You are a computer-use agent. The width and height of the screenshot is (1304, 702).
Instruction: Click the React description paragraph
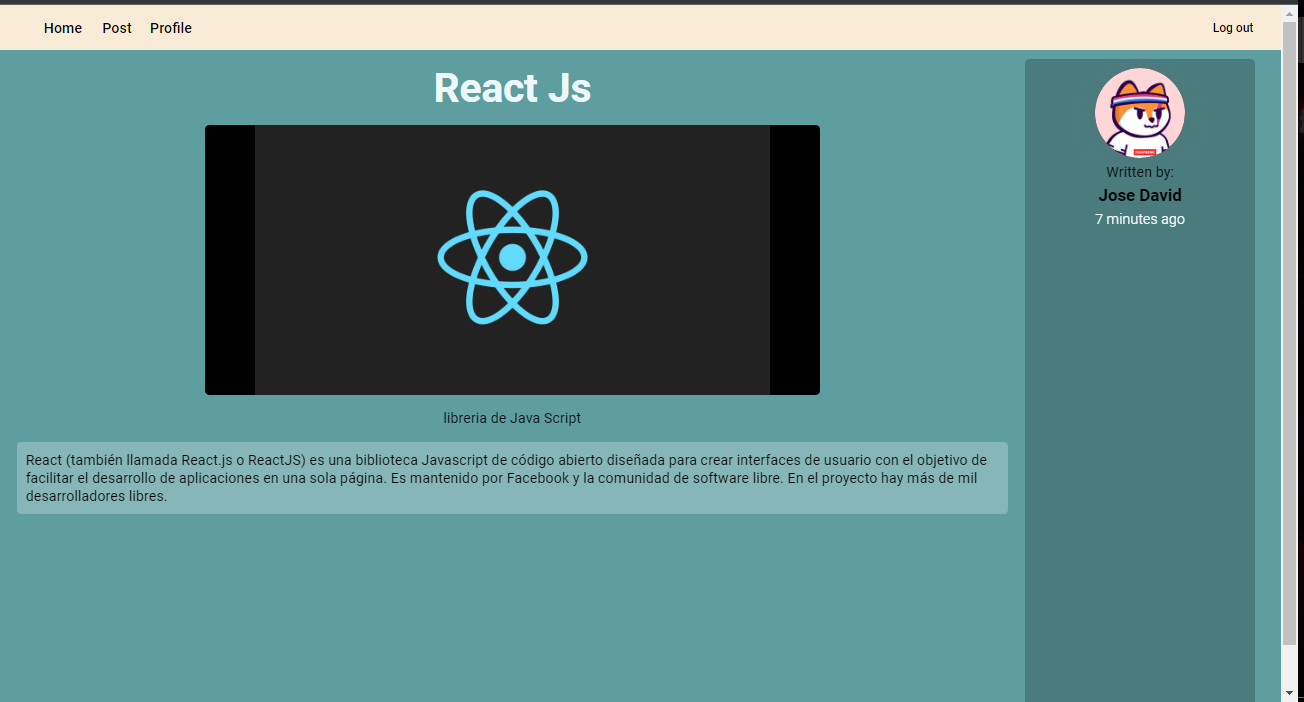[x=512, y=478]
